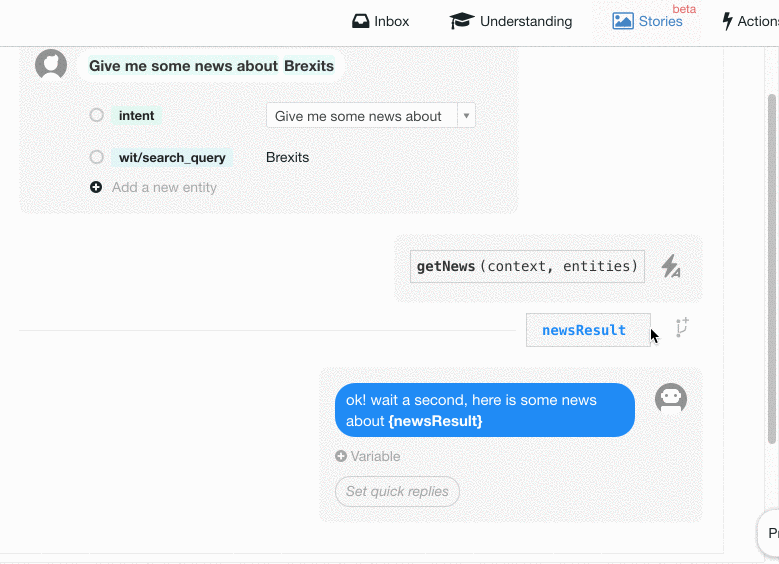Viewport: 779px width, 564px height.
Task: Click the Actions lightning bolt icon
Action: pyautogui.click(x=727, y=21)
